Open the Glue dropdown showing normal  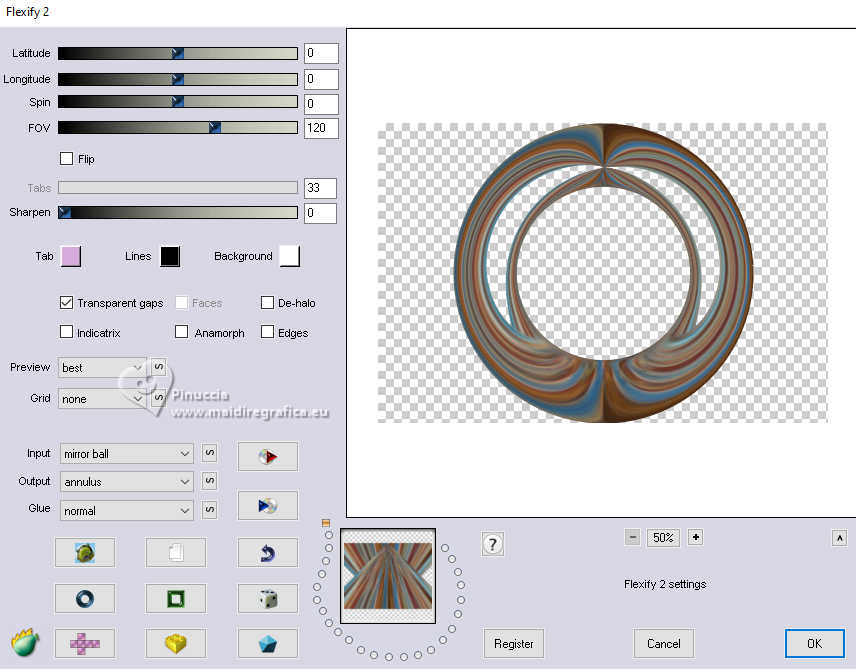(127, 510)
